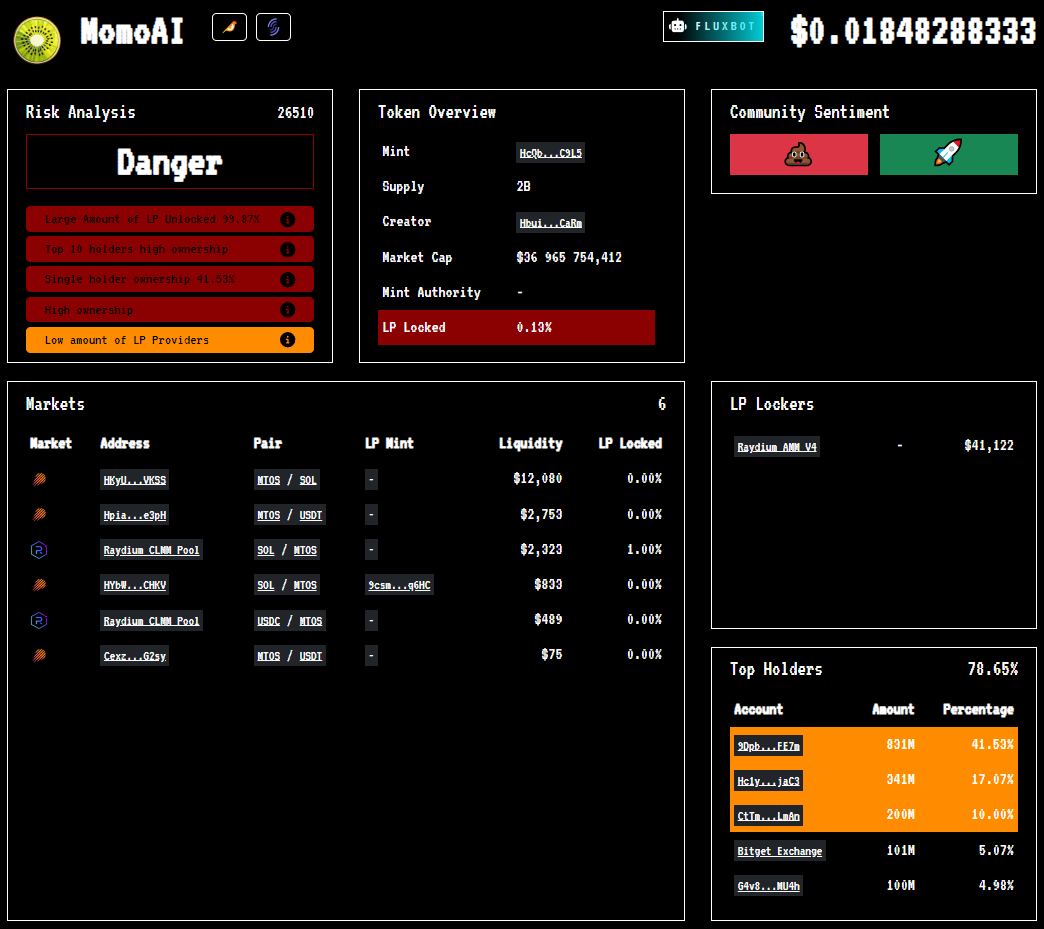Image resolution: width=1044 pixels, height=929 pixels.
Task: Click the FLUXBOT button in the header
Action: pyautogui.click(x=713, y=26)
